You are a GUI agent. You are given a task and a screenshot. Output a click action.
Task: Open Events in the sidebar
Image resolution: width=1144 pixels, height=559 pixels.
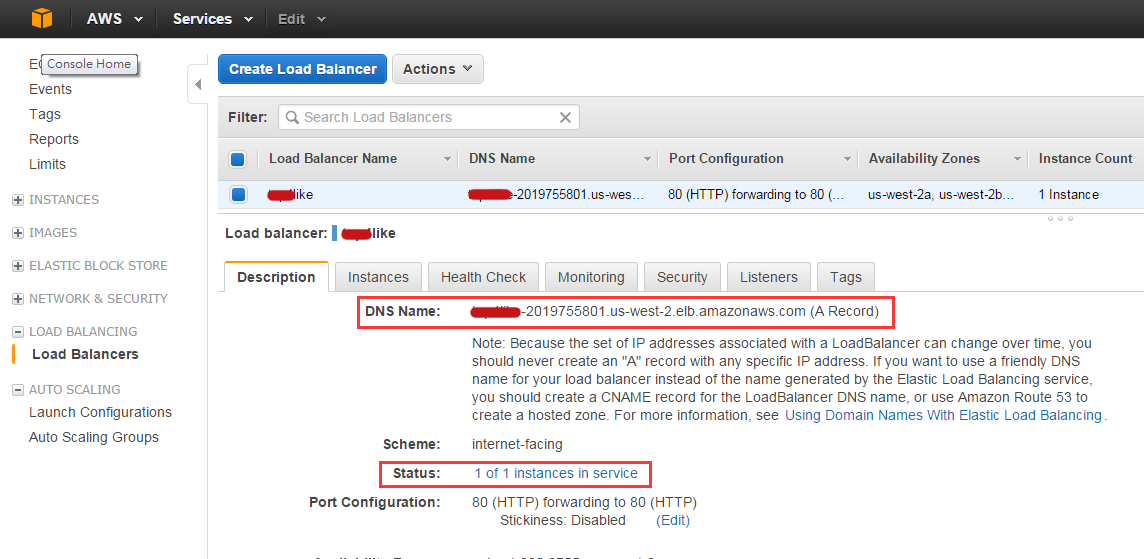click(50, 89)
